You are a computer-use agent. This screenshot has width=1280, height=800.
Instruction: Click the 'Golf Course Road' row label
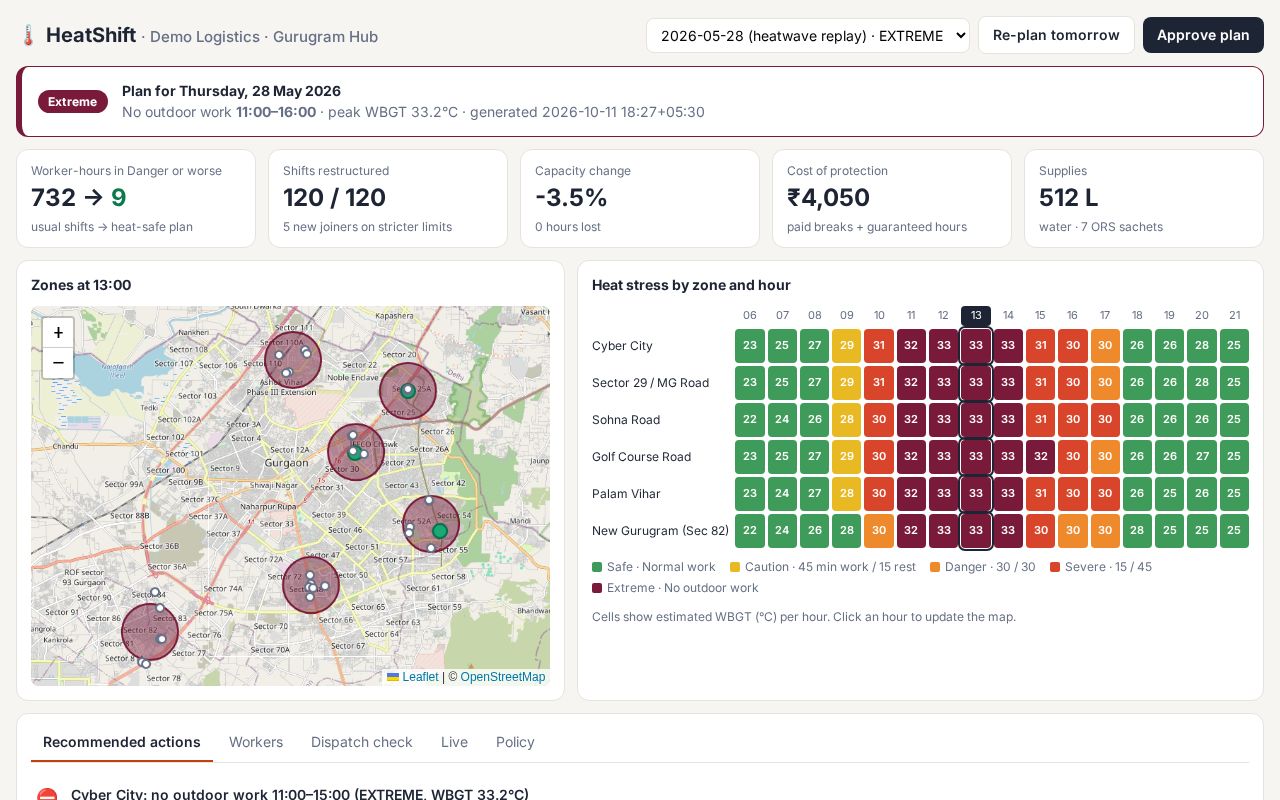click(641, 457)
